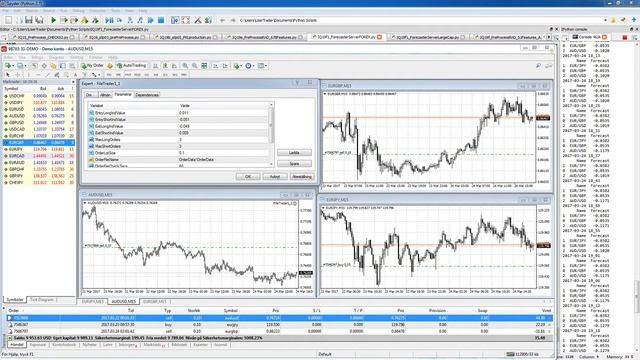Open the Journal terminal tab

(220, 345)
